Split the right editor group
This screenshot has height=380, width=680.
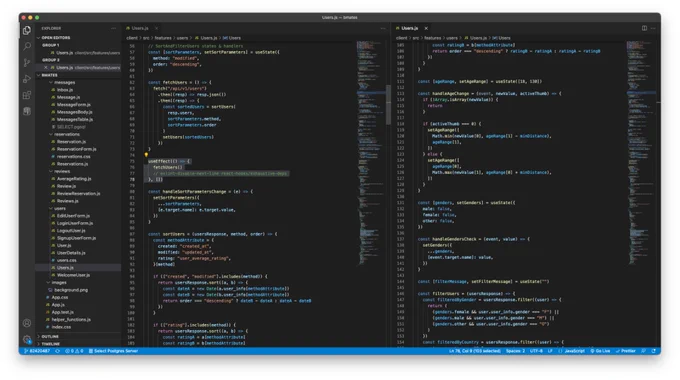click(x=644, y=28)
